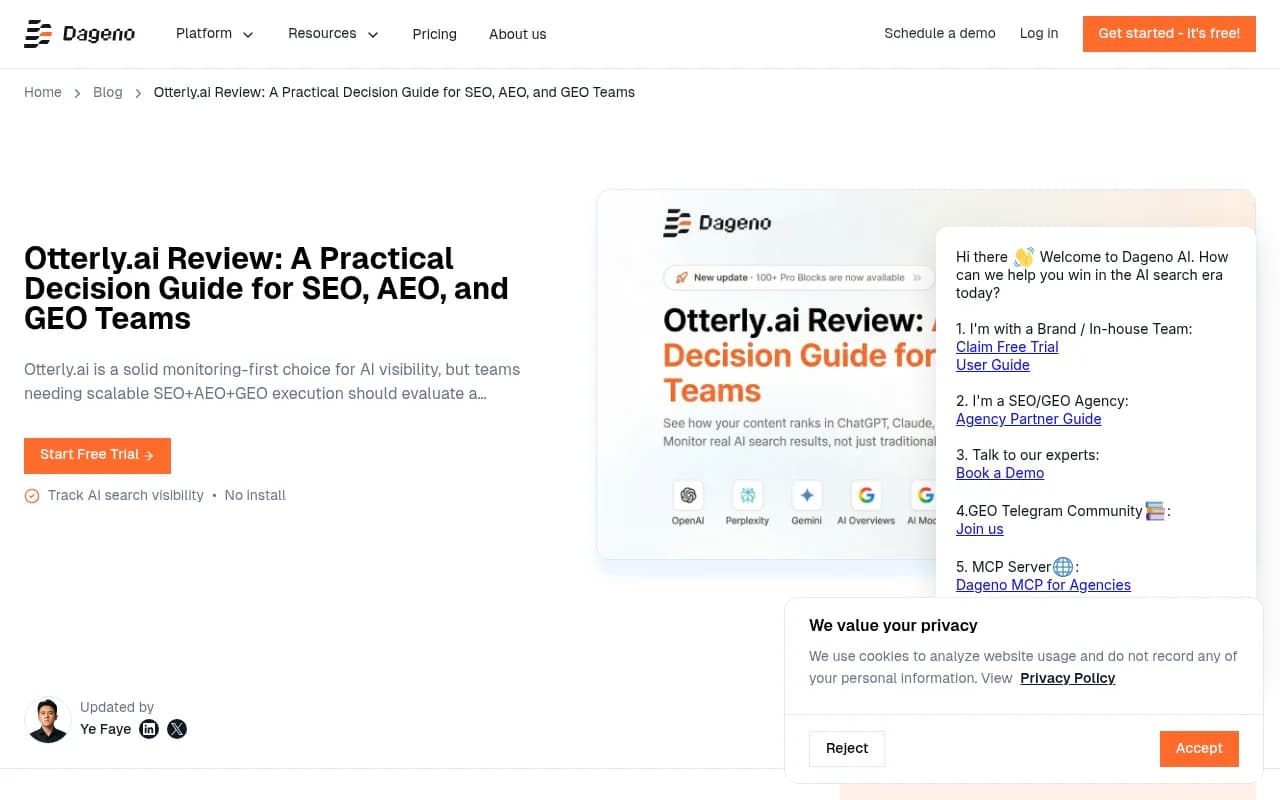Click the Ye Faye author name

(x=105, y=729)
